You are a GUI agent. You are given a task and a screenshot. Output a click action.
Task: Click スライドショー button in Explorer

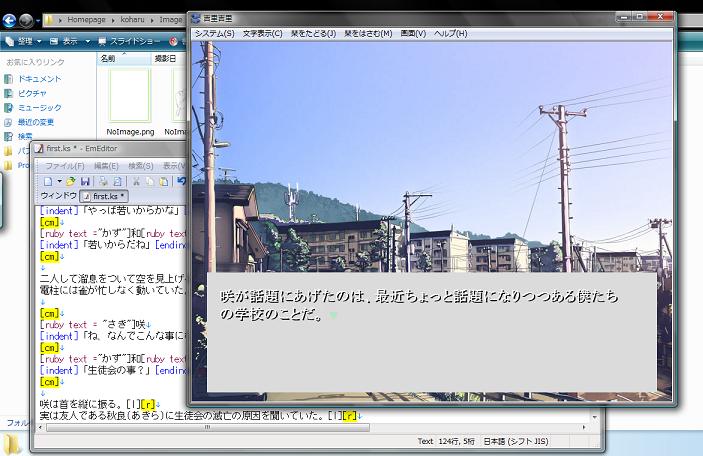pyautogui.click(x=129, y=41)
